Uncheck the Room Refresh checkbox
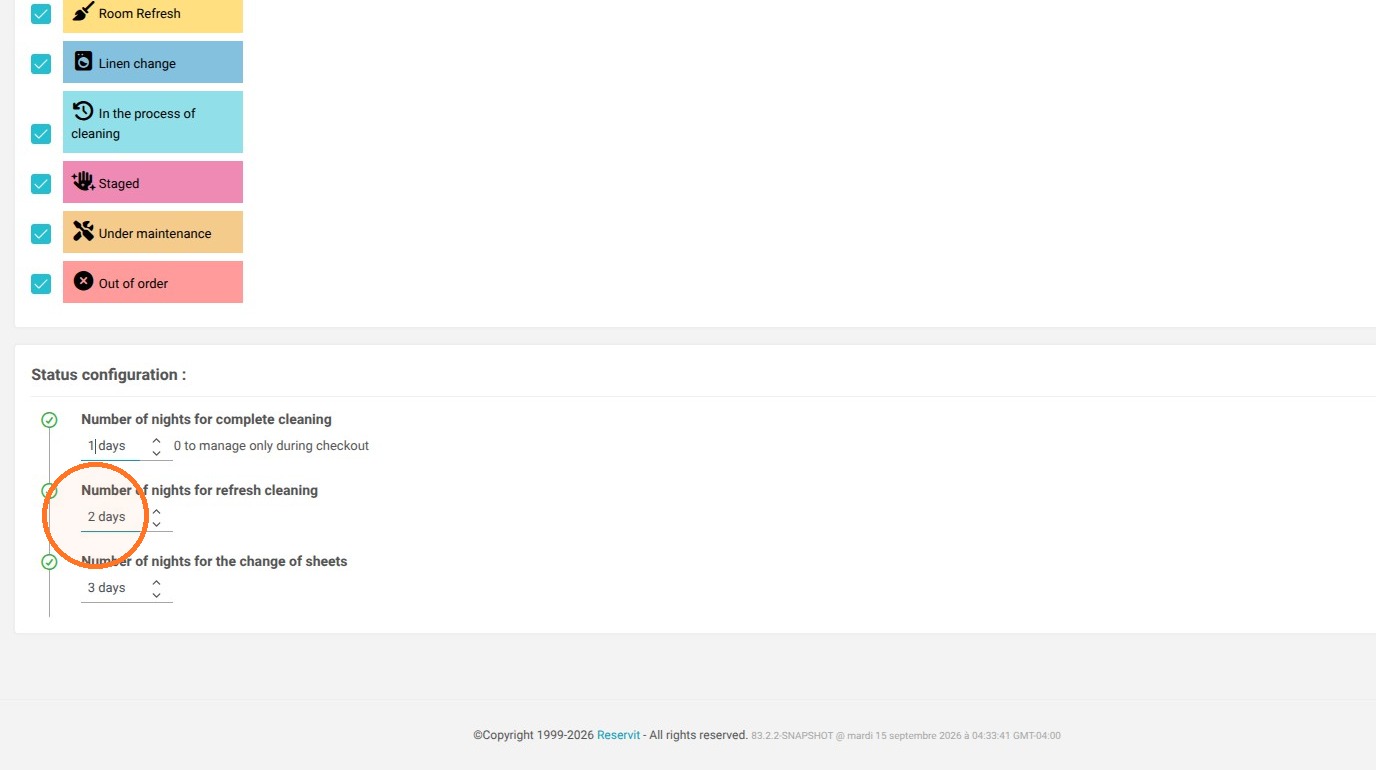1376x770 pixels. 41,14
